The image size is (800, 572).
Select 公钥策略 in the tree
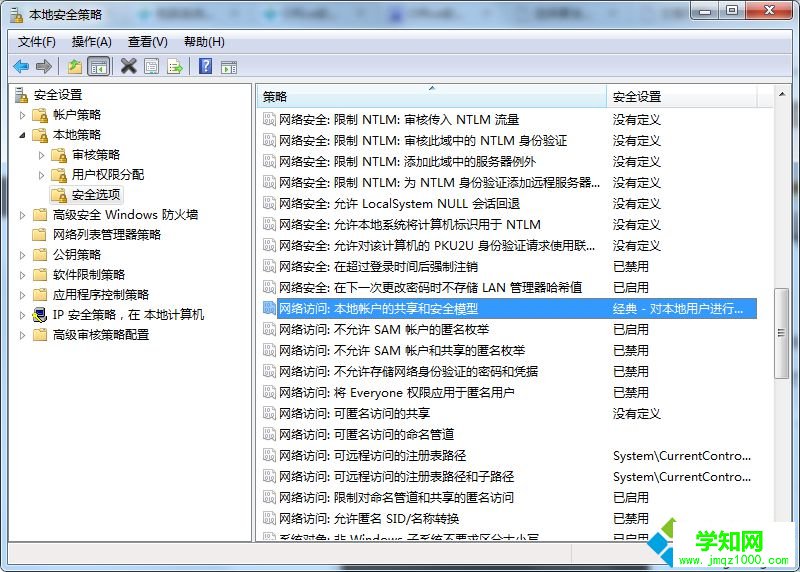77,255
